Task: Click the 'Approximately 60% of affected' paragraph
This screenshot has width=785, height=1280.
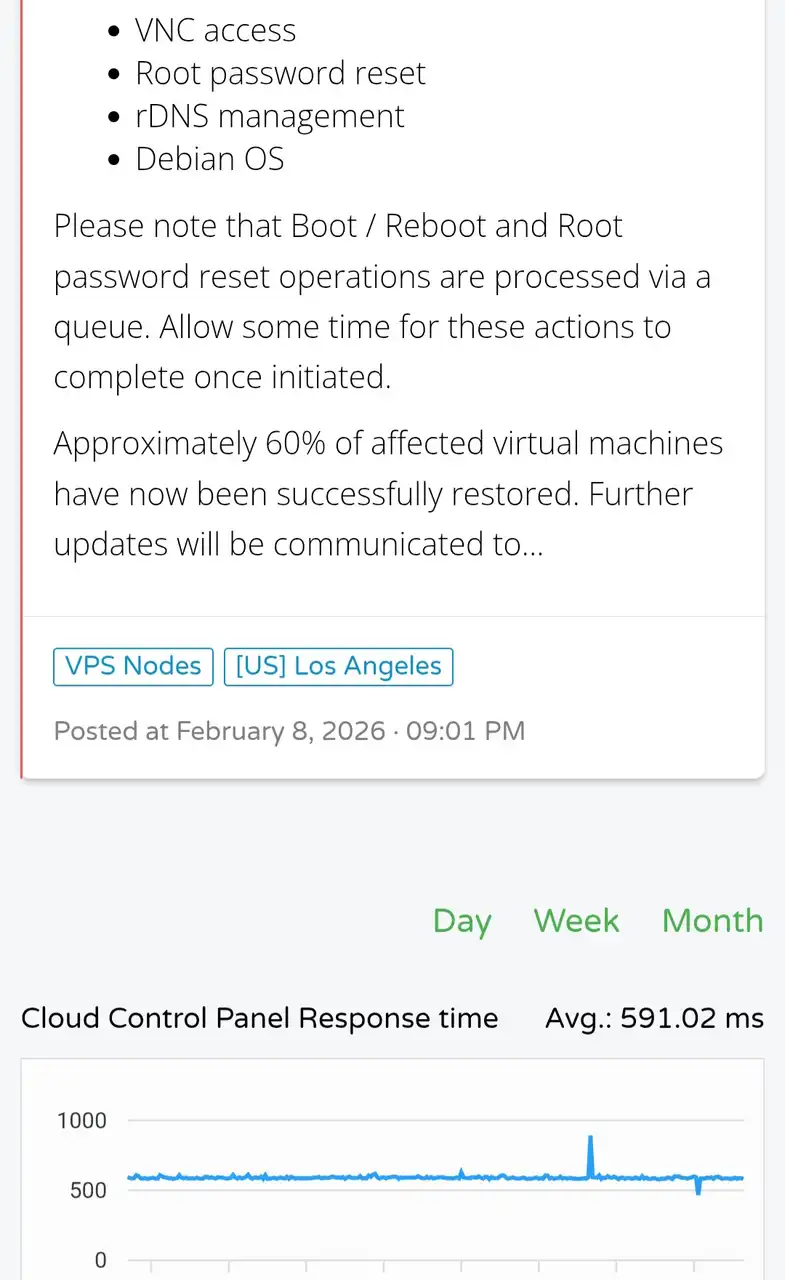Action: [x=388, y=494]
